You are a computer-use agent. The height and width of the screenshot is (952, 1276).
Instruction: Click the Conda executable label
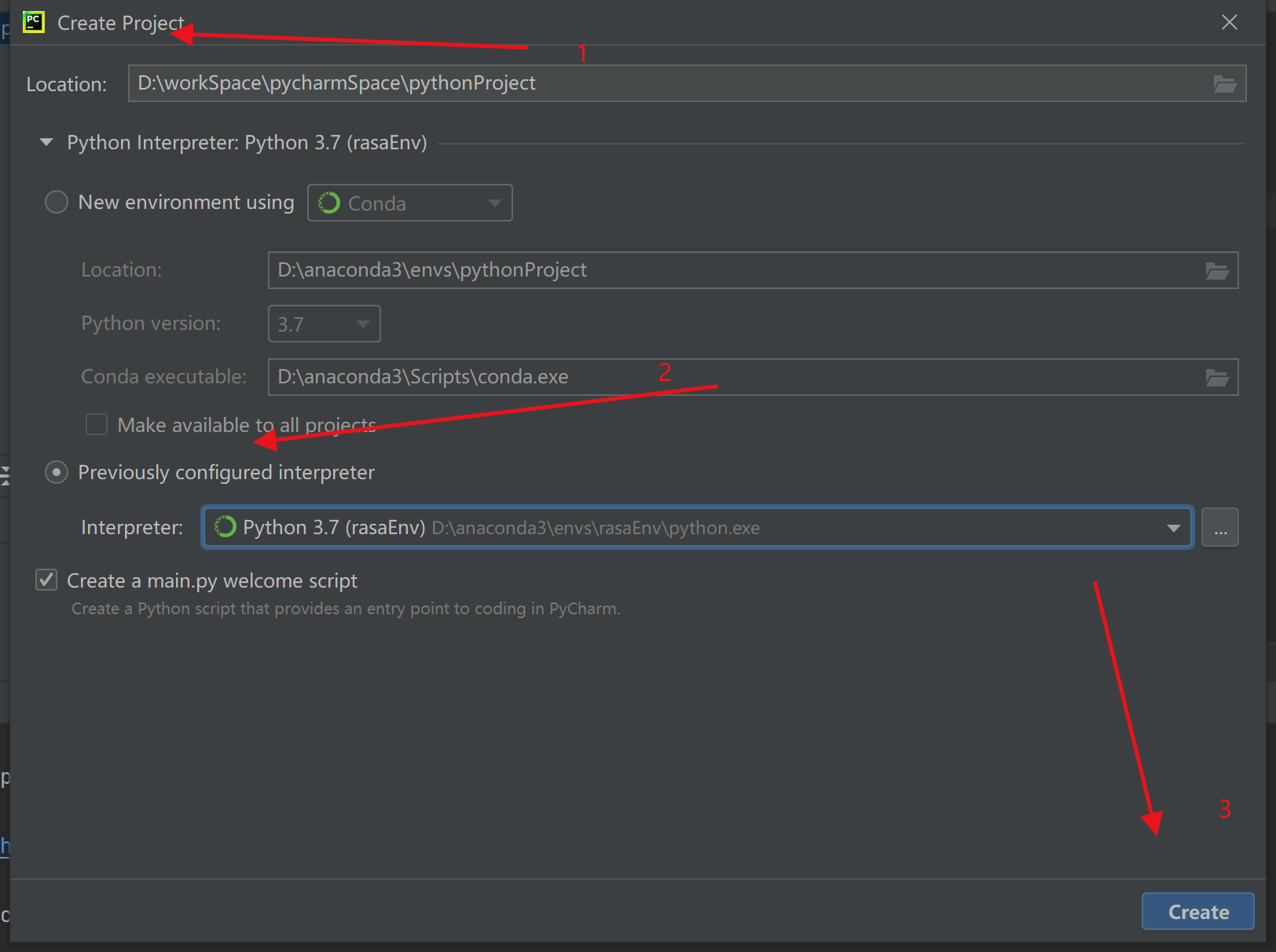[x=163, y=376]
